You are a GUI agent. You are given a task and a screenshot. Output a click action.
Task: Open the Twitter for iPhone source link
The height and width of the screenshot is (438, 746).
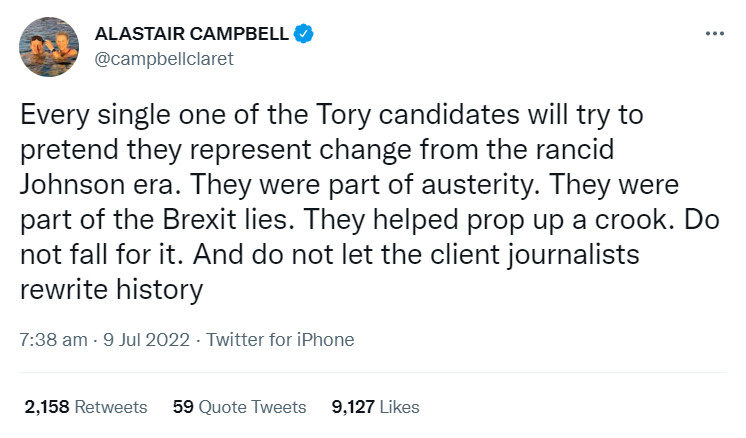coord(281,340)
